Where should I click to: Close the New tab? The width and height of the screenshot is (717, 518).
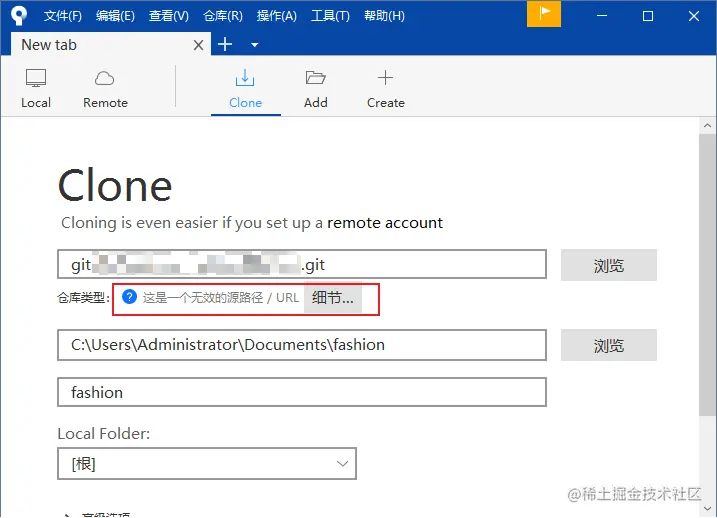coord(198,45)
